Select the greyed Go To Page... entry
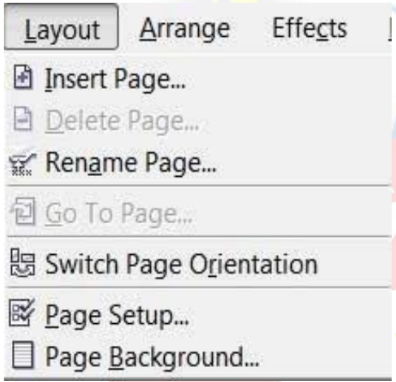 (x=199, y=212)
